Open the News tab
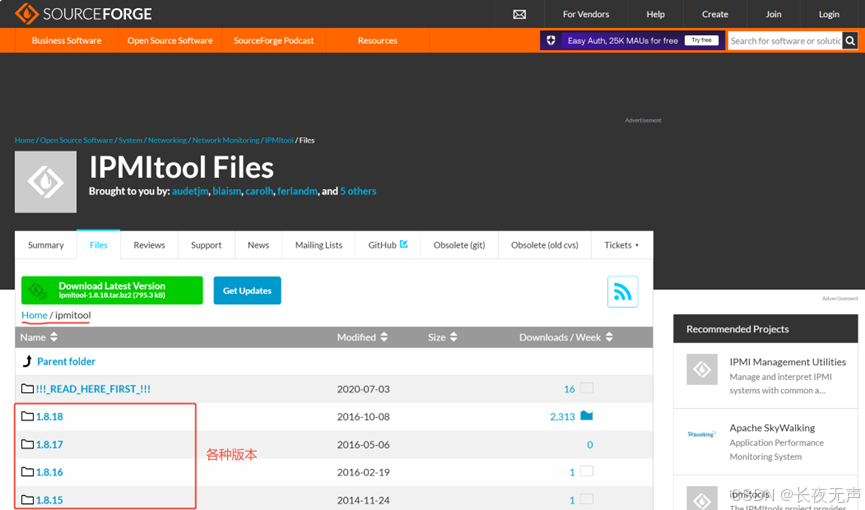Screen dimensions: 865x510 click(258, 245)
